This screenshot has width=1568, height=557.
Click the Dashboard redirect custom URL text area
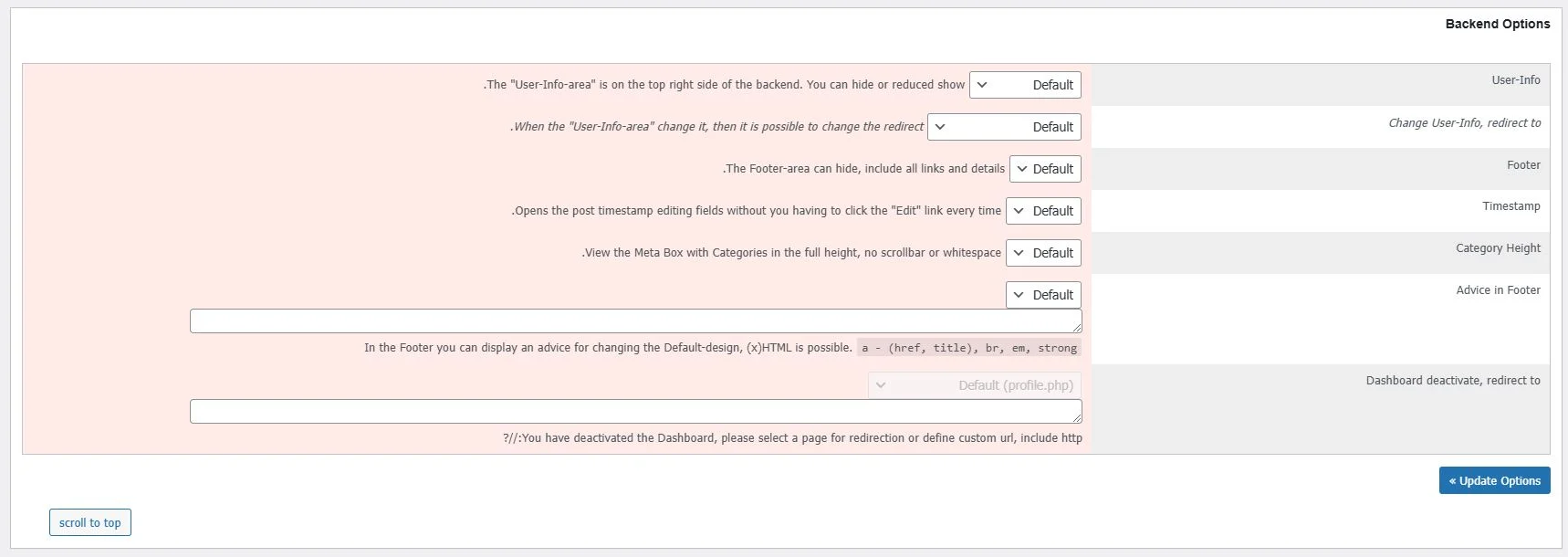tap(636, 412)
